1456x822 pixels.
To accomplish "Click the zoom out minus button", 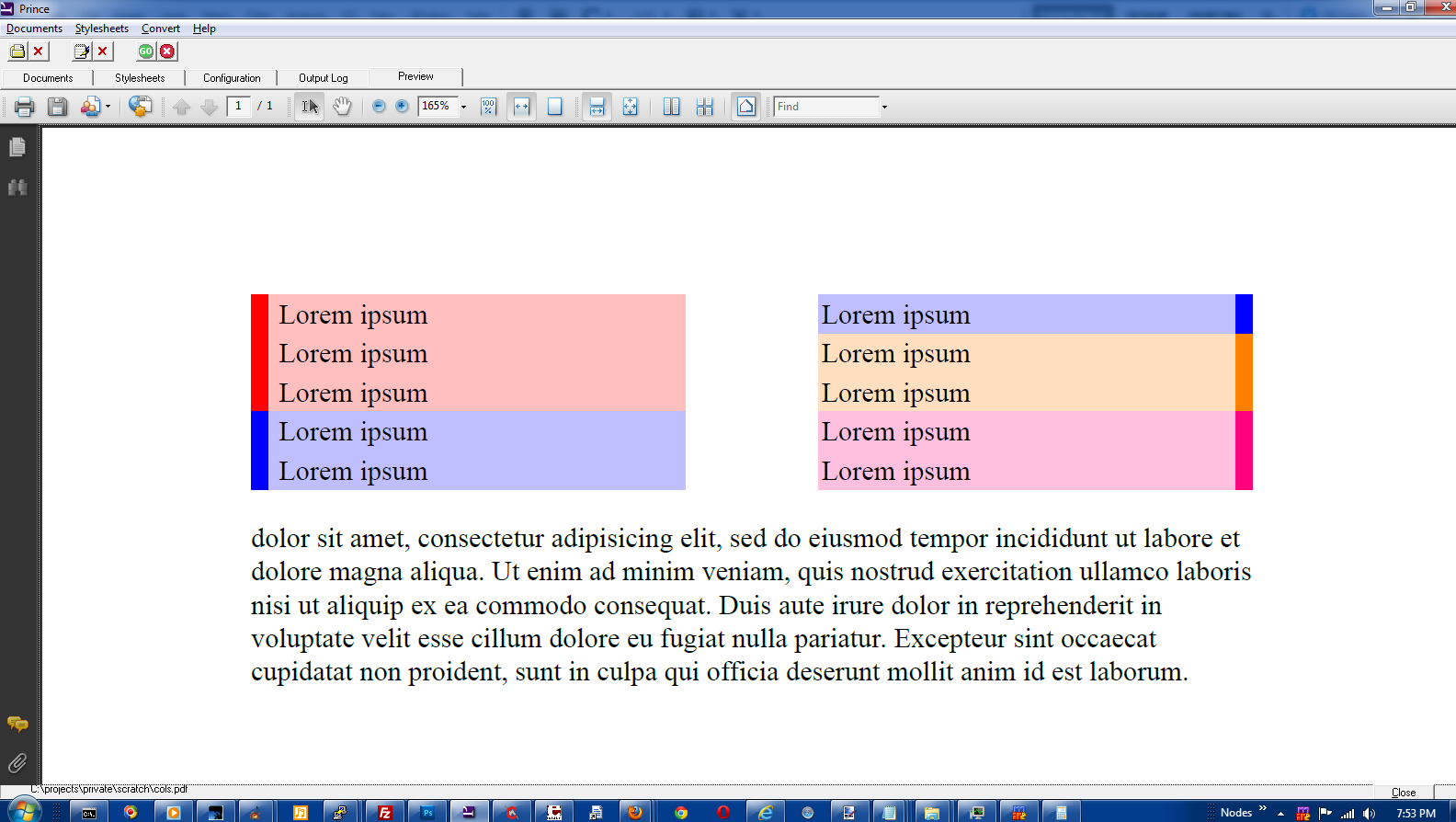I will (379, 107).
